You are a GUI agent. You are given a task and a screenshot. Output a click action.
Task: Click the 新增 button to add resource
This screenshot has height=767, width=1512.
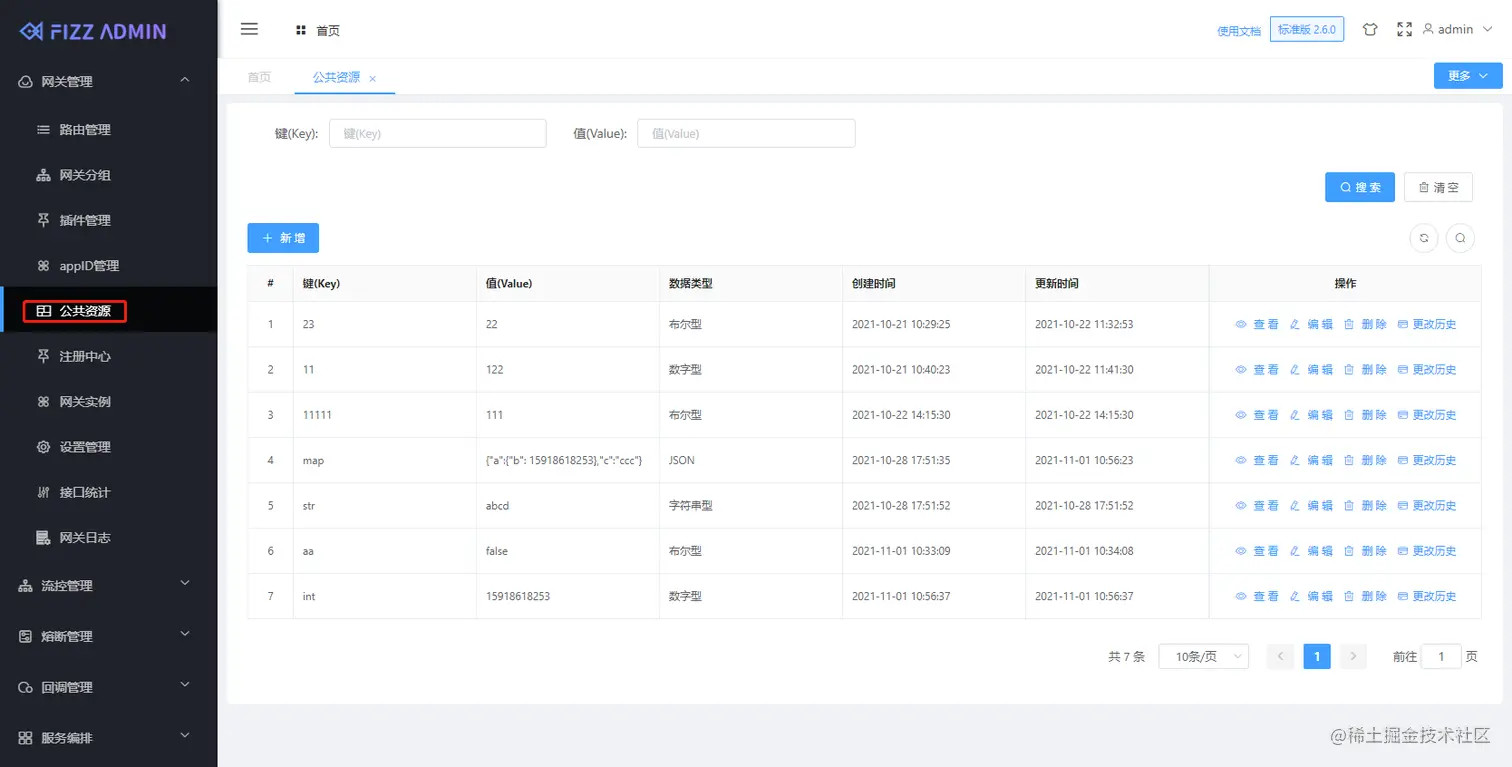pyautogui.click(x=283, y=237)
